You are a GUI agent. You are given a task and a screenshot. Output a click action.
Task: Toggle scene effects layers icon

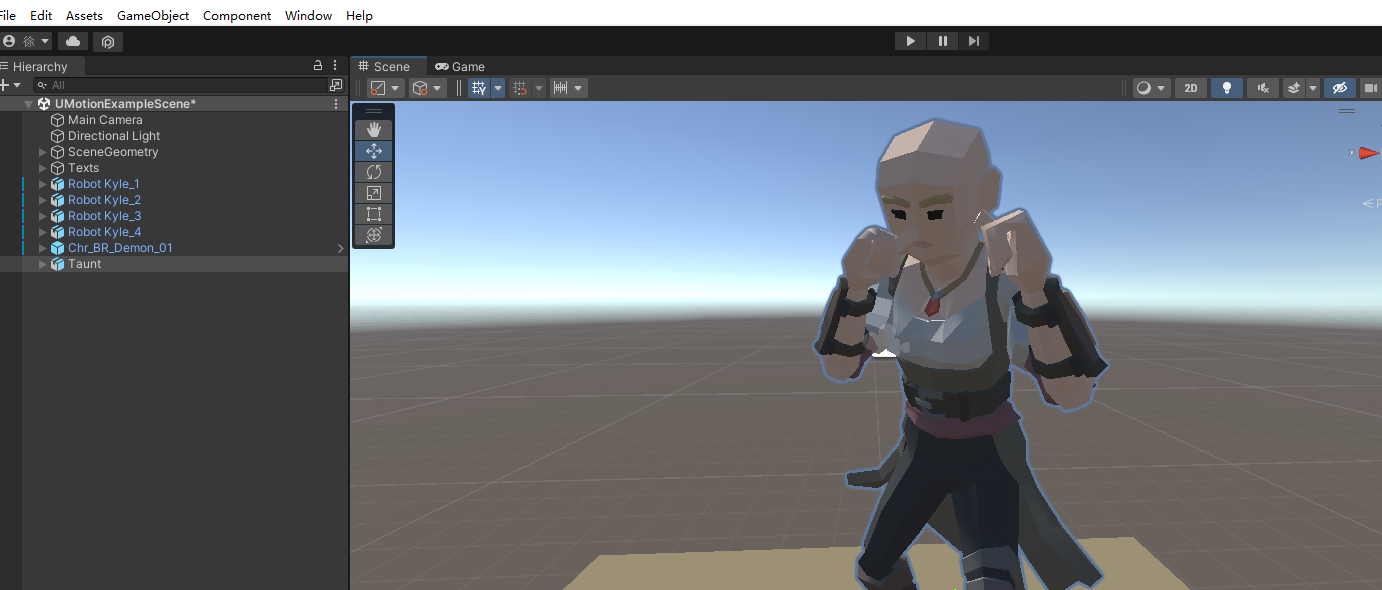point(1294,88)
